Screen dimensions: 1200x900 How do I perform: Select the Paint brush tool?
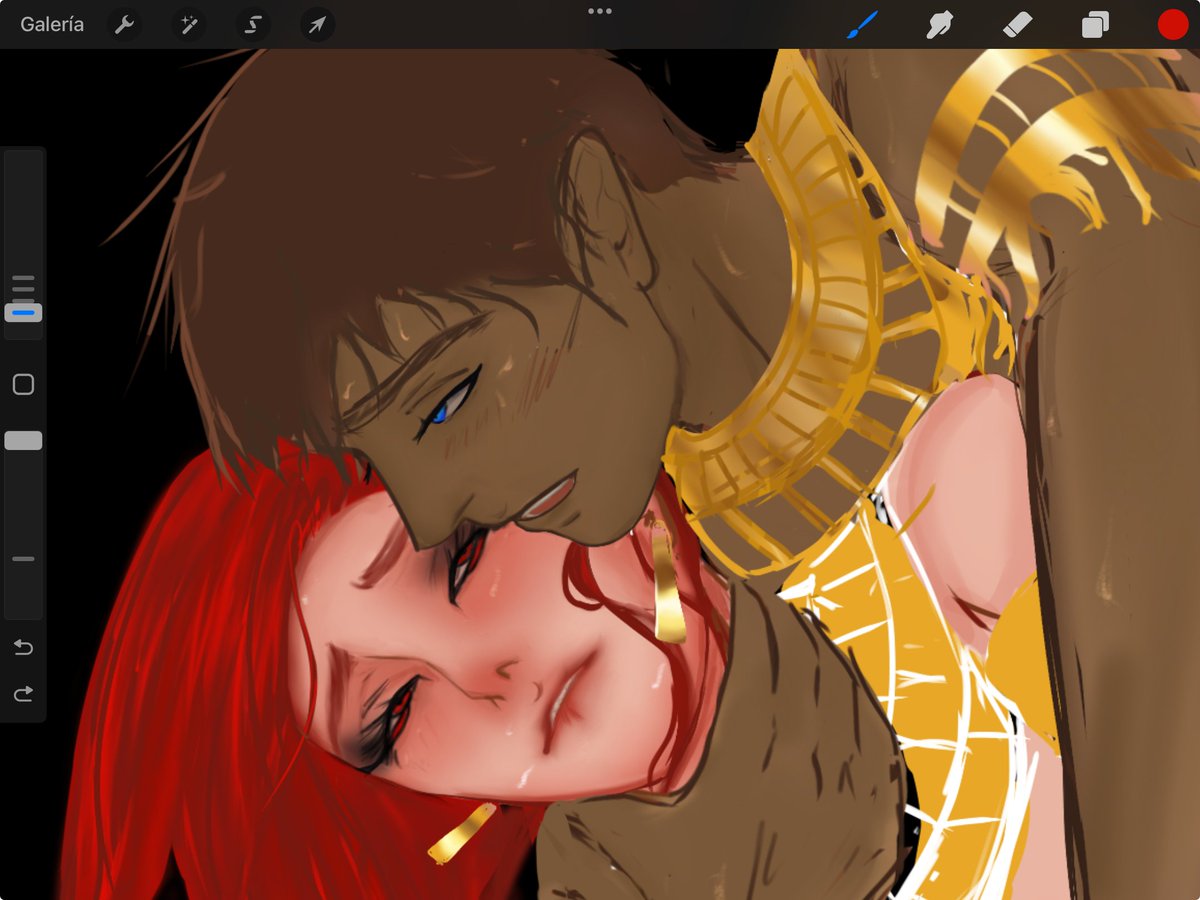pos(862,24)
